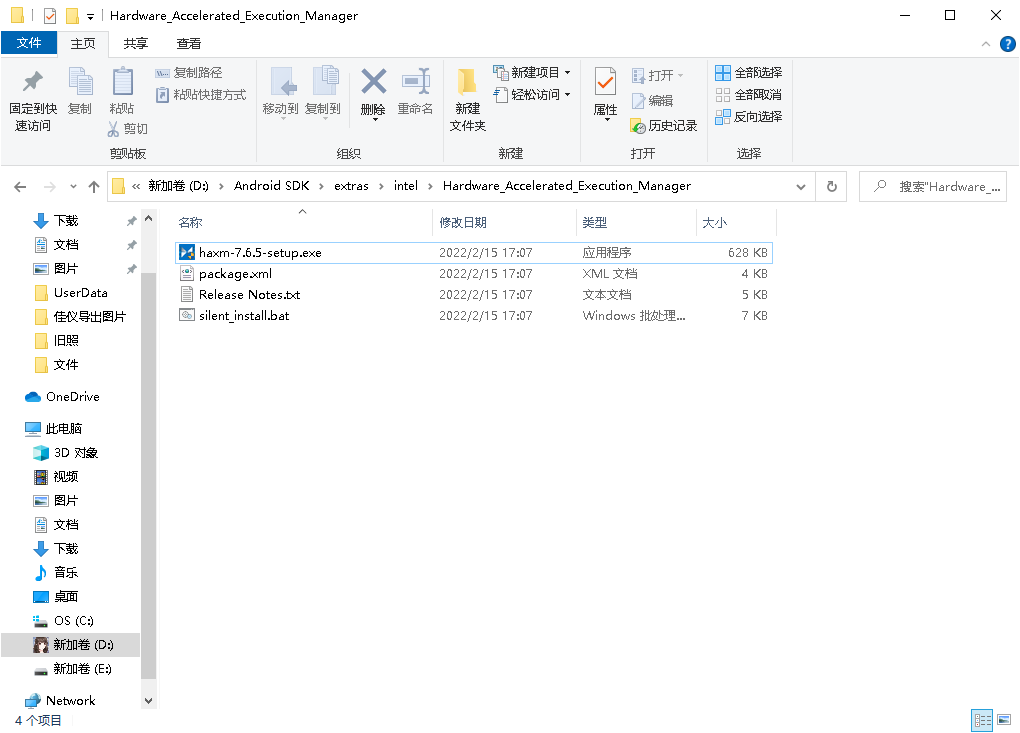Viewport: 1020px width, 733px height.
Task: Switch to the File (文件) tab
Action: click(29, 43)
